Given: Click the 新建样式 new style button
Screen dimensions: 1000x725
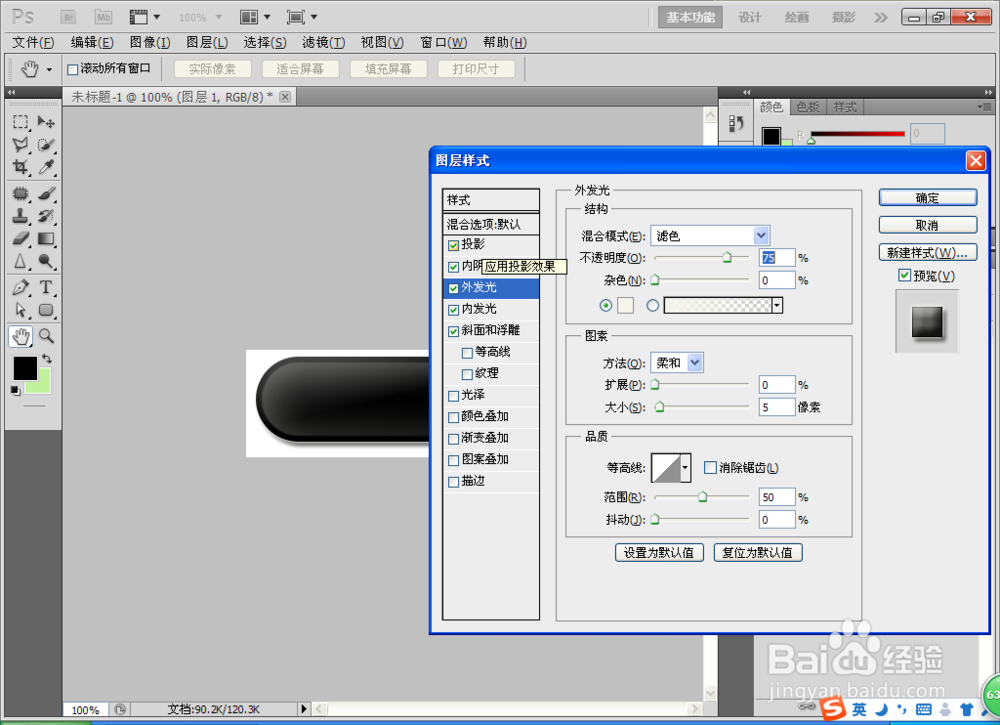Looking at the screenshot, I should [927, 253].
